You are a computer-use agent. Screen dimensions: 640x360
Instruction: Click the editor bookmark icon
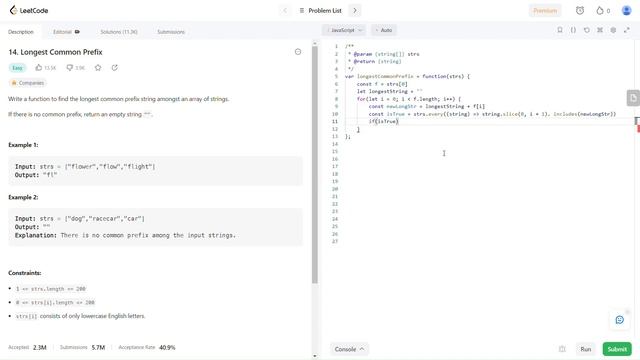(560, 30)
